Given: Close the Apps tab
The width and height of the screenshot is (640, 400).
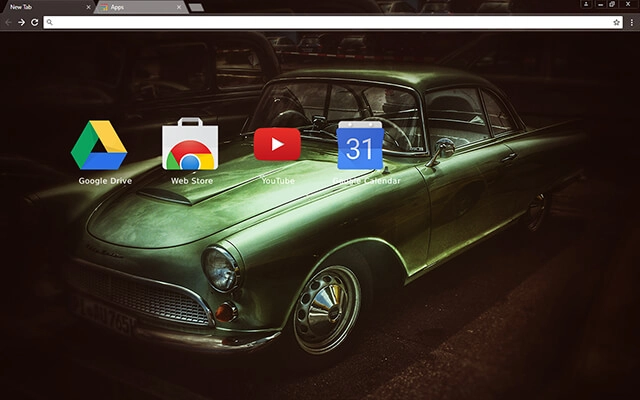Looking at the screenshot, I should click(179, 7).
